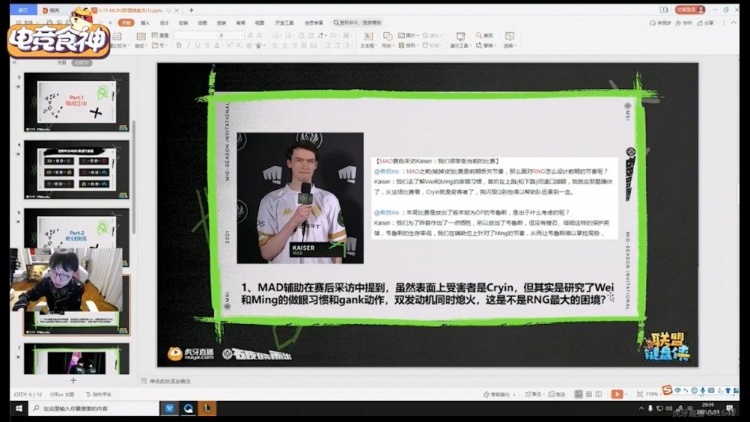Screen dimensions: 750x422
Task: Click the 协作 (collaborate) button
Action: 684,22
